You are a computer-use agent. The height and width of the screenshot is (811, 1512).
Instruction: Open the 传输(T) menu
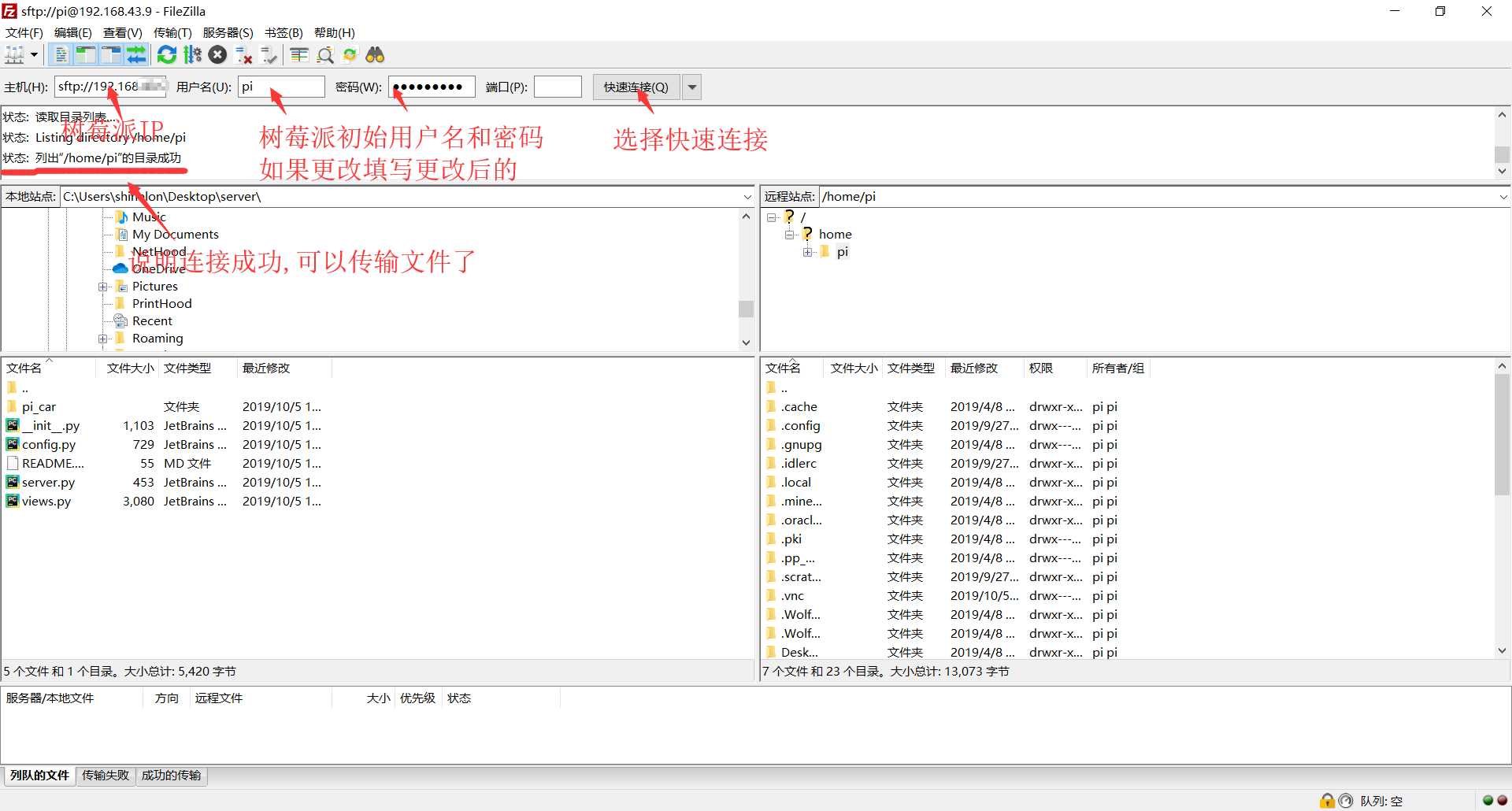[x=172, y=32]
